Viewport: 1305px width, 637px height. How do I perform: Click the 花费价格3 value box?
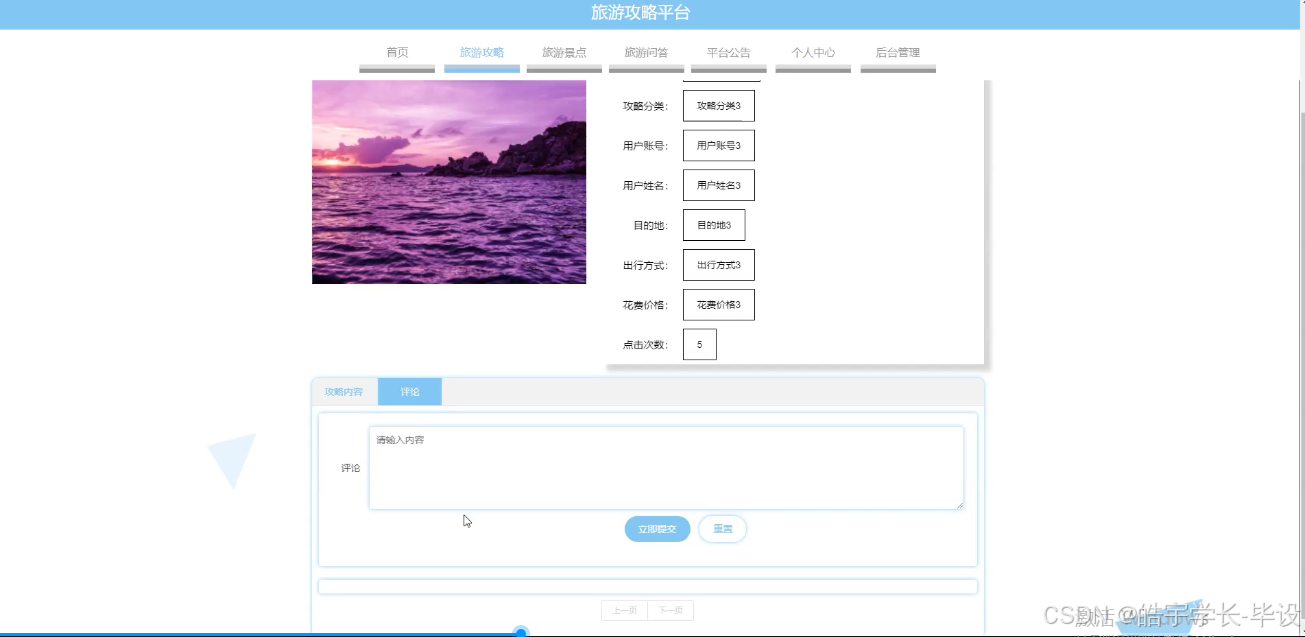[x=719, y=305]
